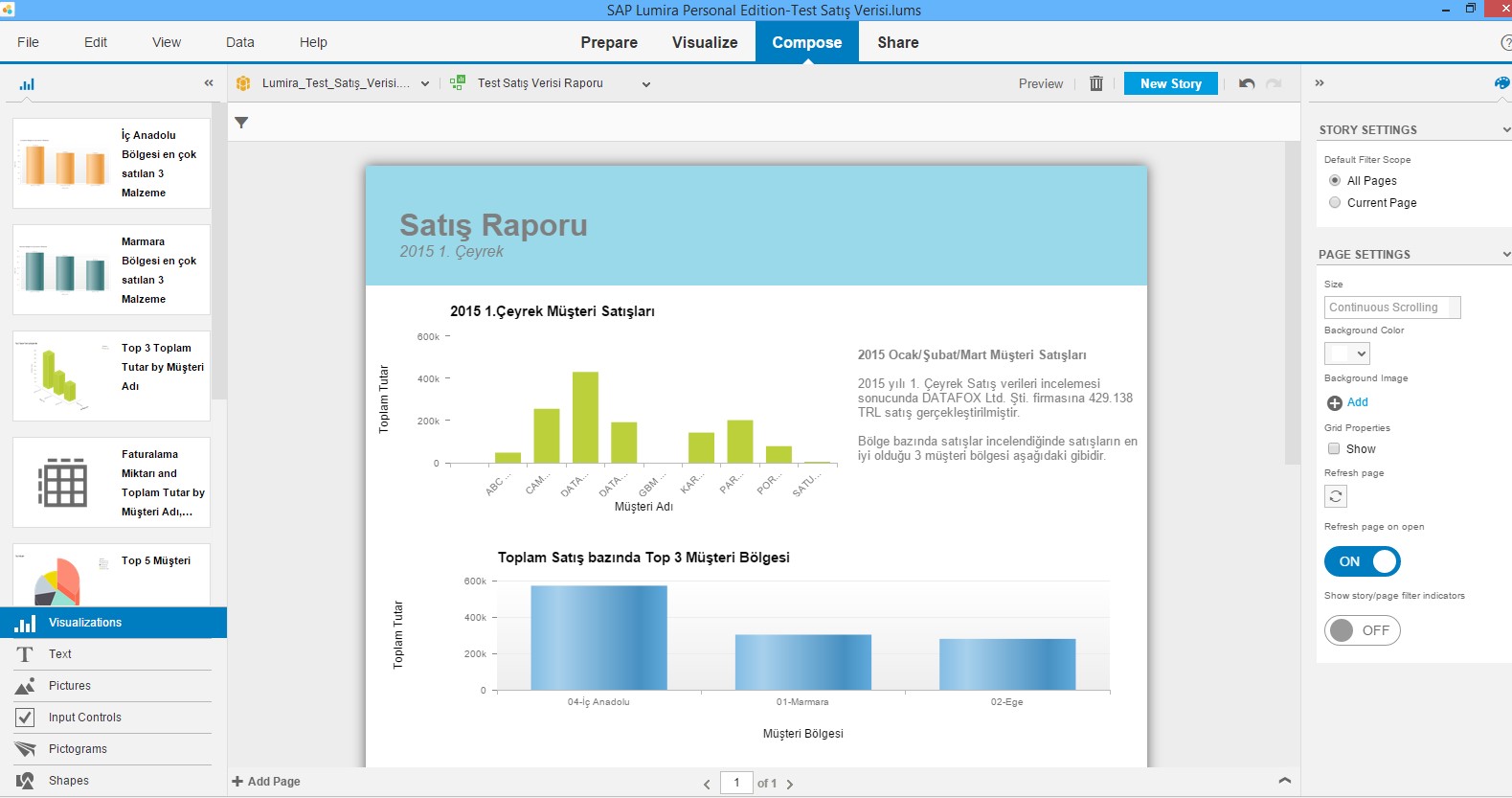Image resolution: width=1512 pixels, height=798 pixels.
Task: Turn off Refresh page on open toggle
Action: pyautogui.click(x=1362, y=561)
